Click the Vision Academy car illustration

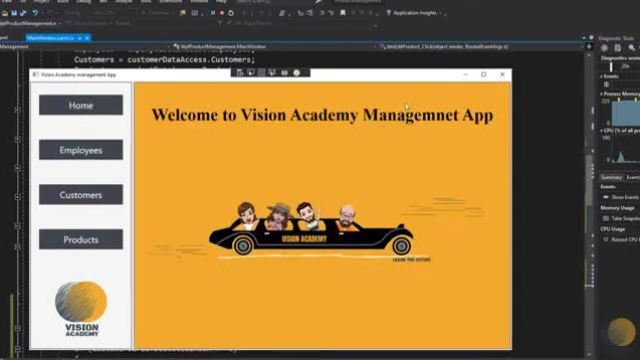(311, 230)
